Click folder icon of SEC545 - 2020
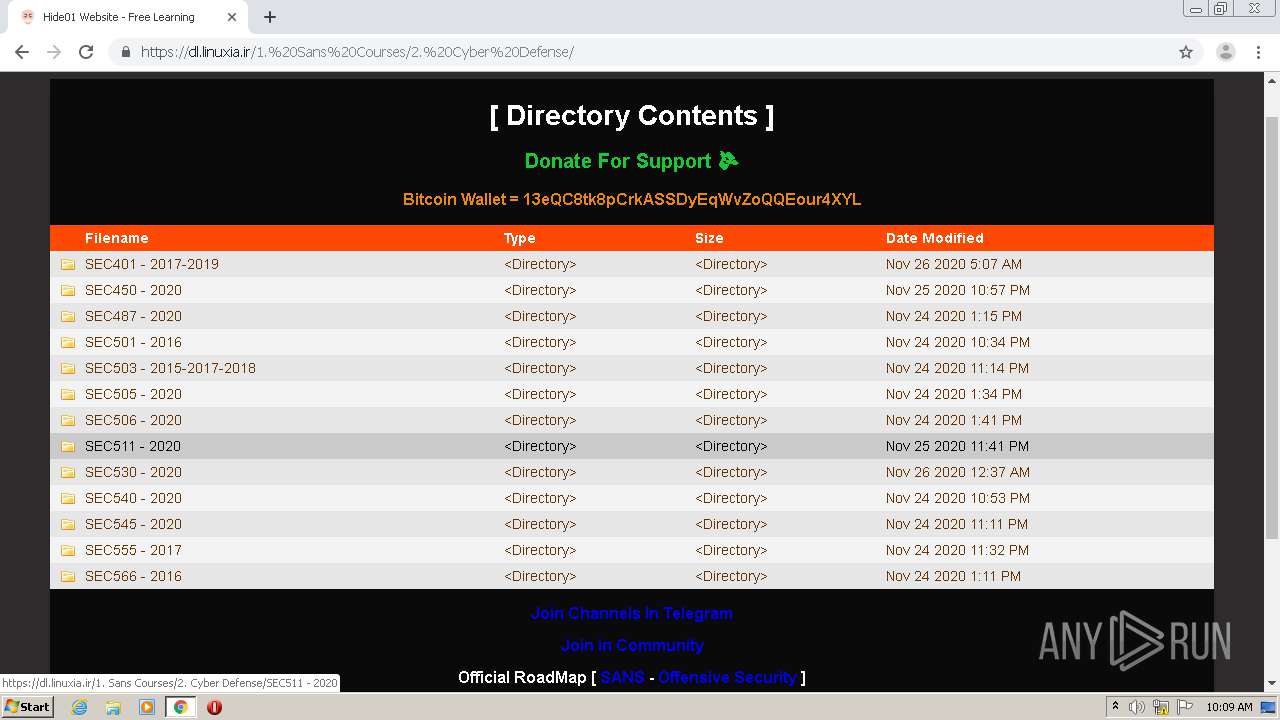The height and width of the screenshot is (720, 1280). pos(68,524)
